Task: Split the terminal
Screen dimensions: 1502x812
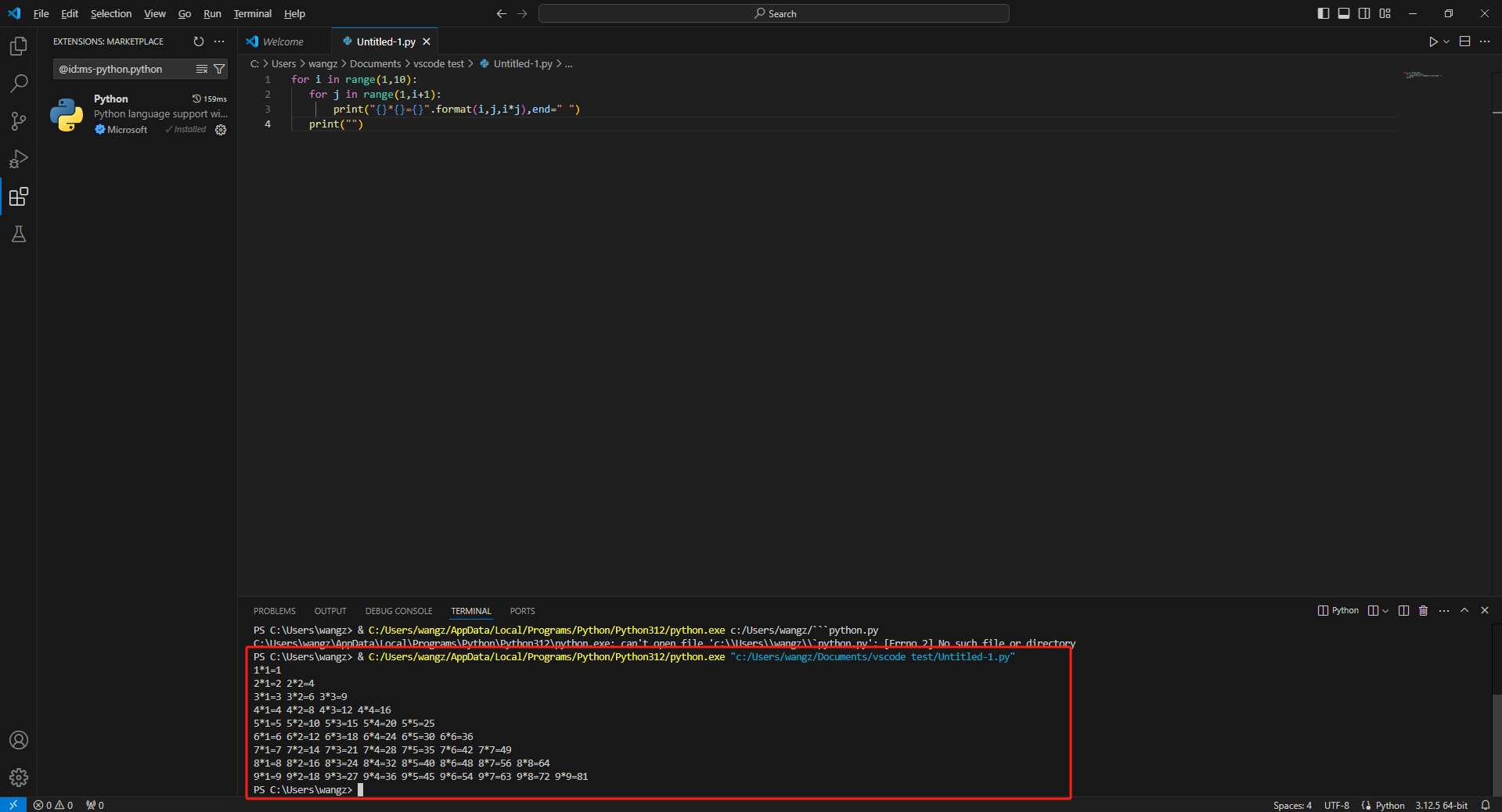Action: pos(1404,611)
